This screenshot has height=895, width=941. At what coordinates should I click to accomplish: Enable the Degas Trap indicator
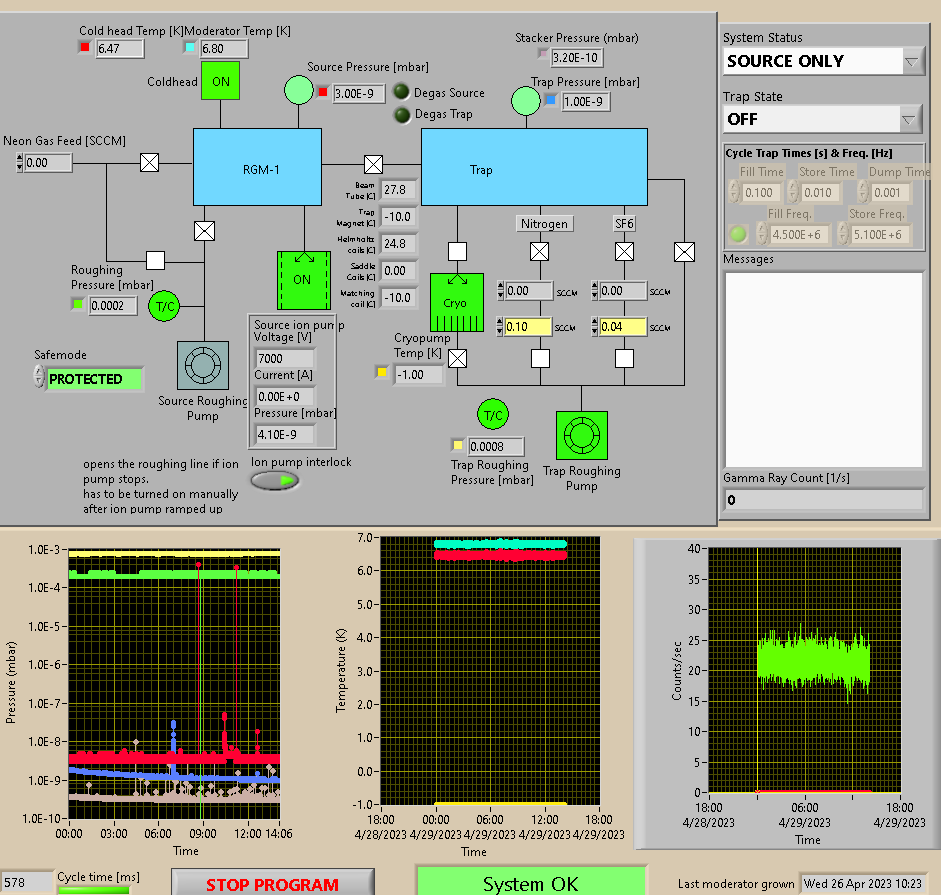click(x=401, y=114)
